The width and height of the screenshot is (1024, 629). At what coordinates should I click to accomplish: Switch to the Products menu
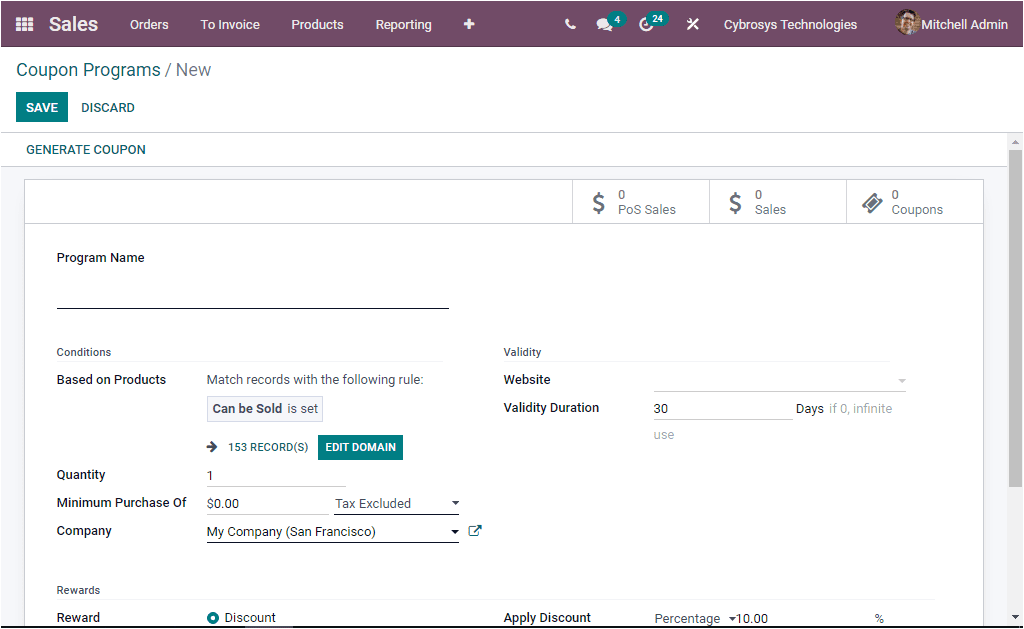[x=317, y=24]
